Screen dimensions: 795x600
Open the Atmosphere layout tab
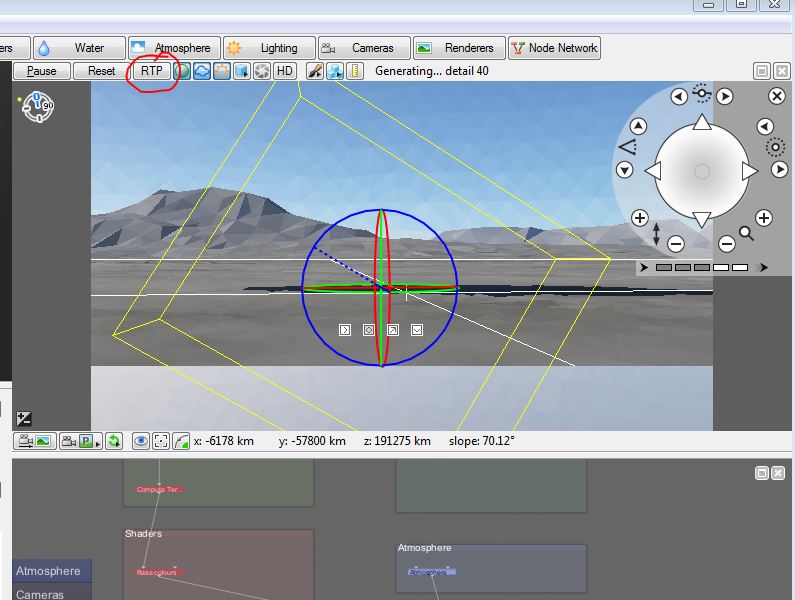[174, 48]
